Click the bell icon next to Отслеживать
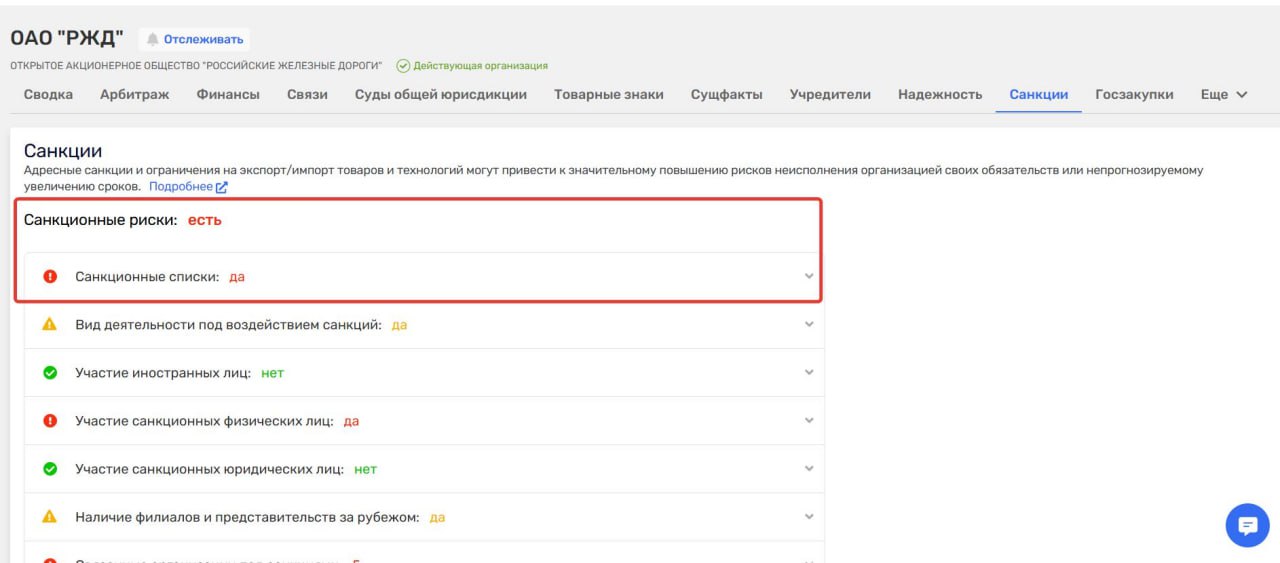1280x563 pixels. pos(153,40)
